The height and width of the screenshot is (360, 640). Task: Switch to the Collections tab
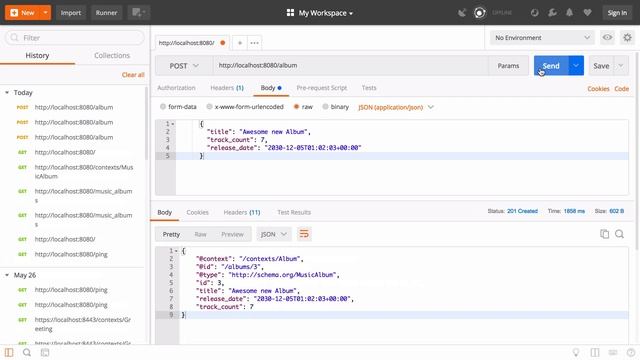click(x=112, y=56)
